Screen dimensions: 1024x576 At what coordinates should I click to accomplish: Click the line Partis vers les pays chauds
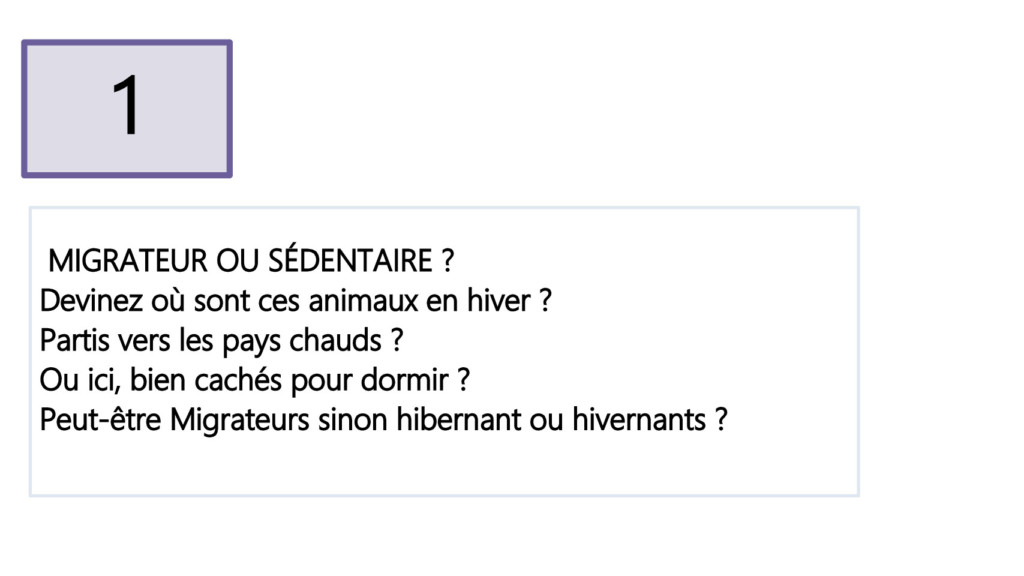coord(221,341)
